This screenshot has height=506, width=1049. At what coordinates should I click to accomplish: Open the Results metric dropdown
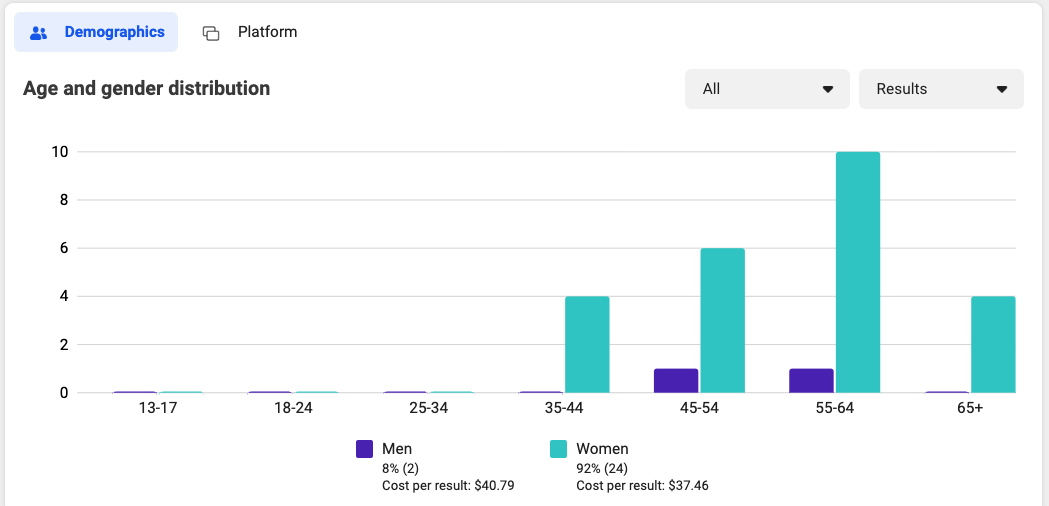pos(941,89)
